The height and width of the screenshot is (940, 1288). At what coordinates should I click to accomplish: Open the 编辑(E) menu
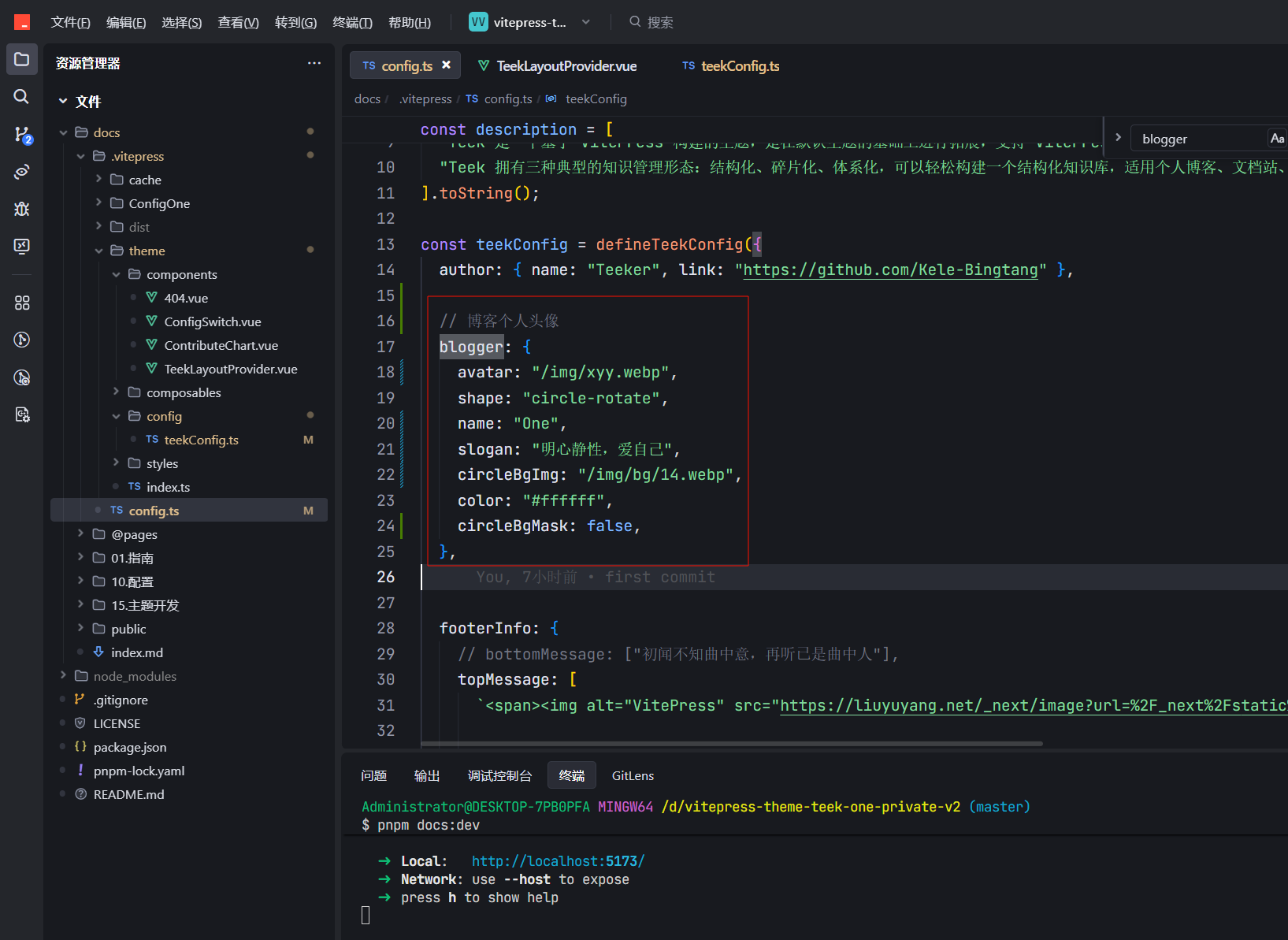coord(126,22)
